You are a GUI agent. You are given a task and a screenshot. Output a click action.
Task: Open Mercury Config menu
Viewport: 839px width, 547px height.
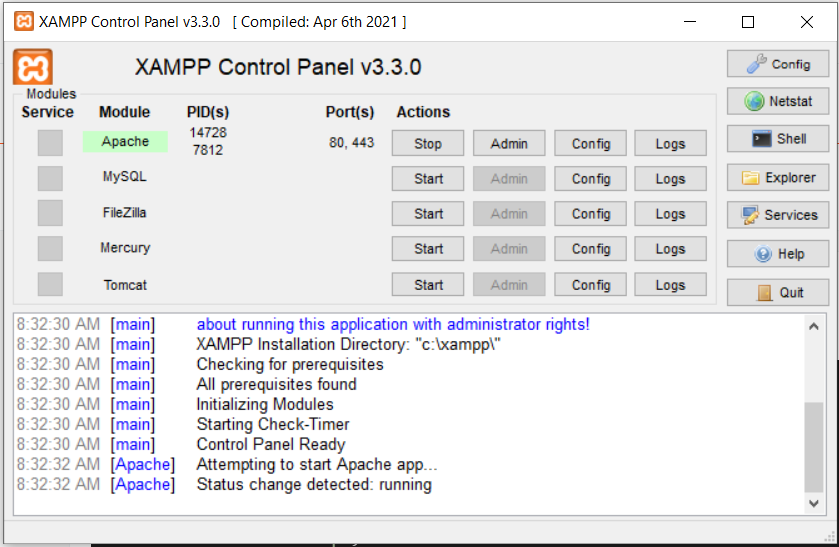[591, 249]
